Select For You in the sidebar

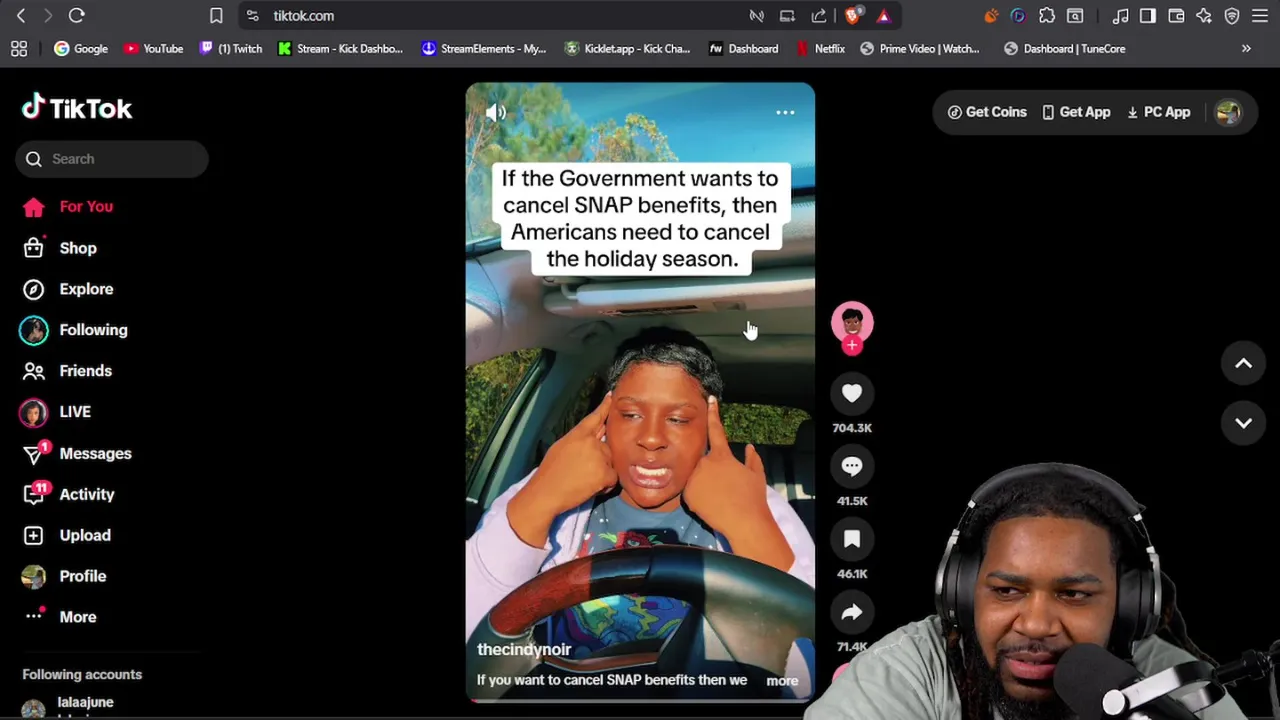(x=68, y=207)
